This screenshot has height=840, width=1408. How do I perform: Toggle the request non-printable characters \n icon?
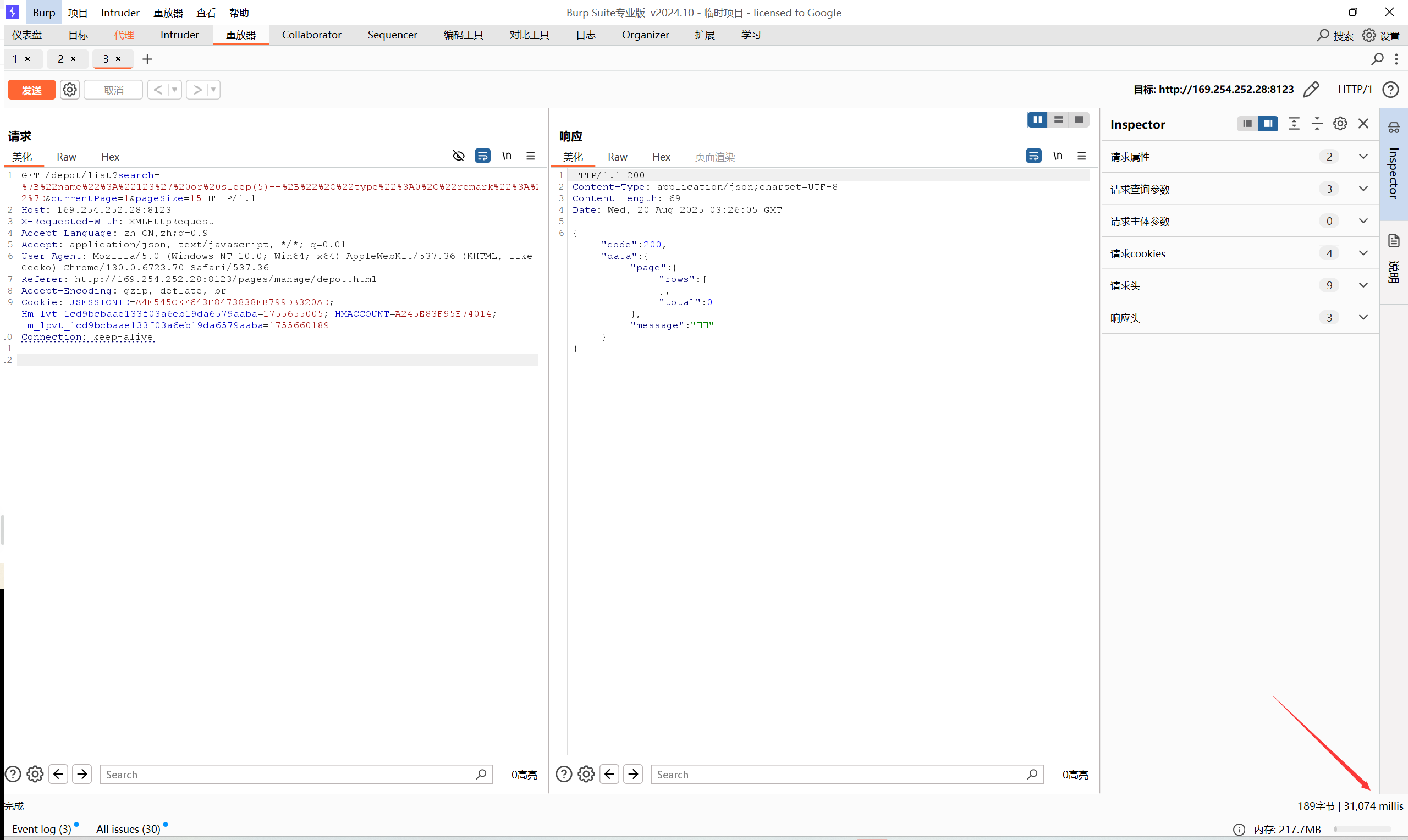pyautogui.click(x=507, y=156)
